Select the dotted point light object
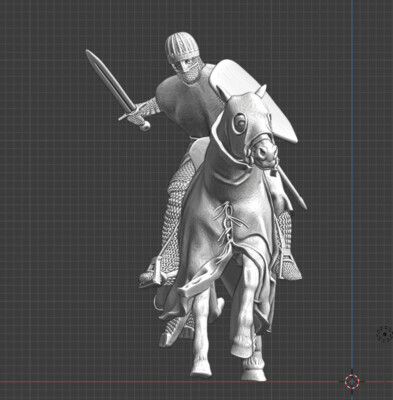The image size is (393, 400). pos(385,334)
